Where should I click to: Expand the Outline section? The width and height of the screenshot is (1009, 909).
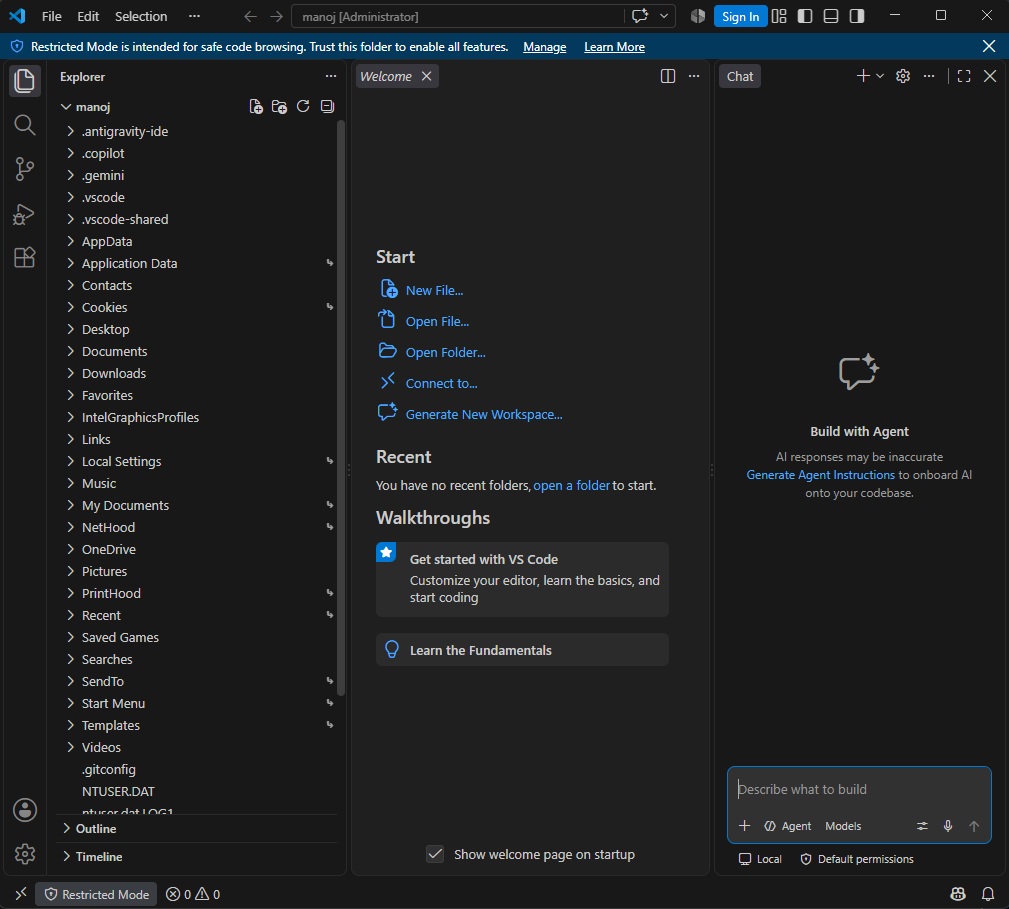coord(197,829)
